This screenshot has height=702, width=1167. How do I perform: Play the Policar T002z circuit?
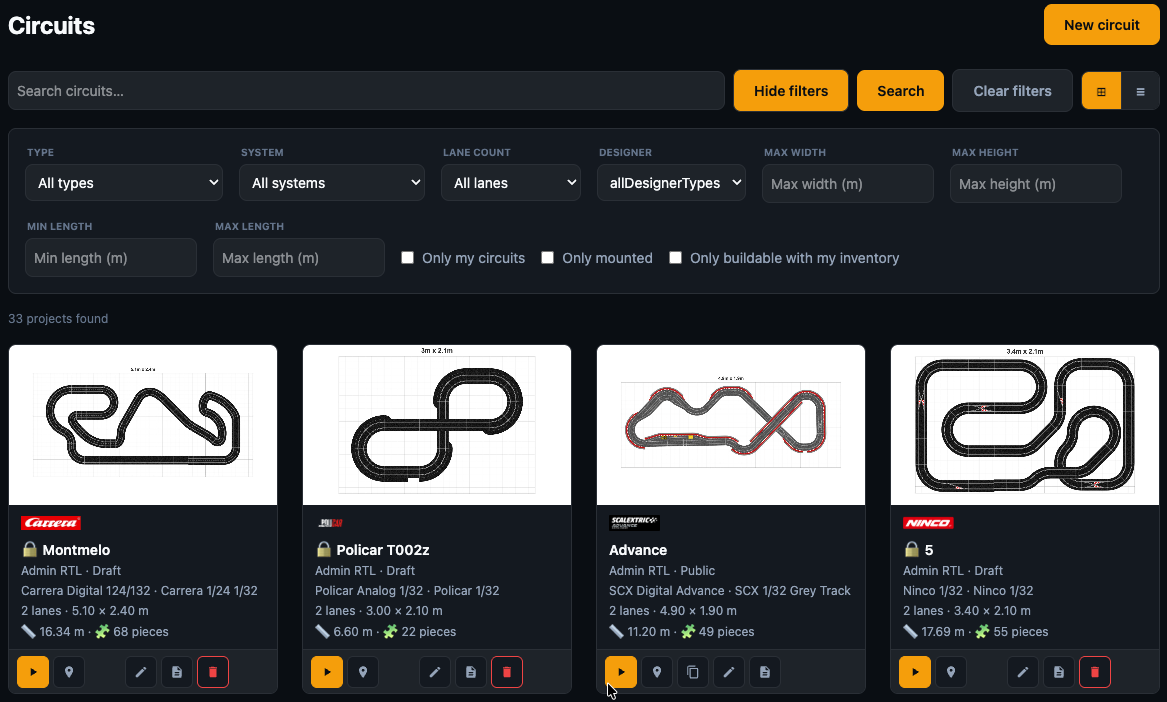[327, 672]
